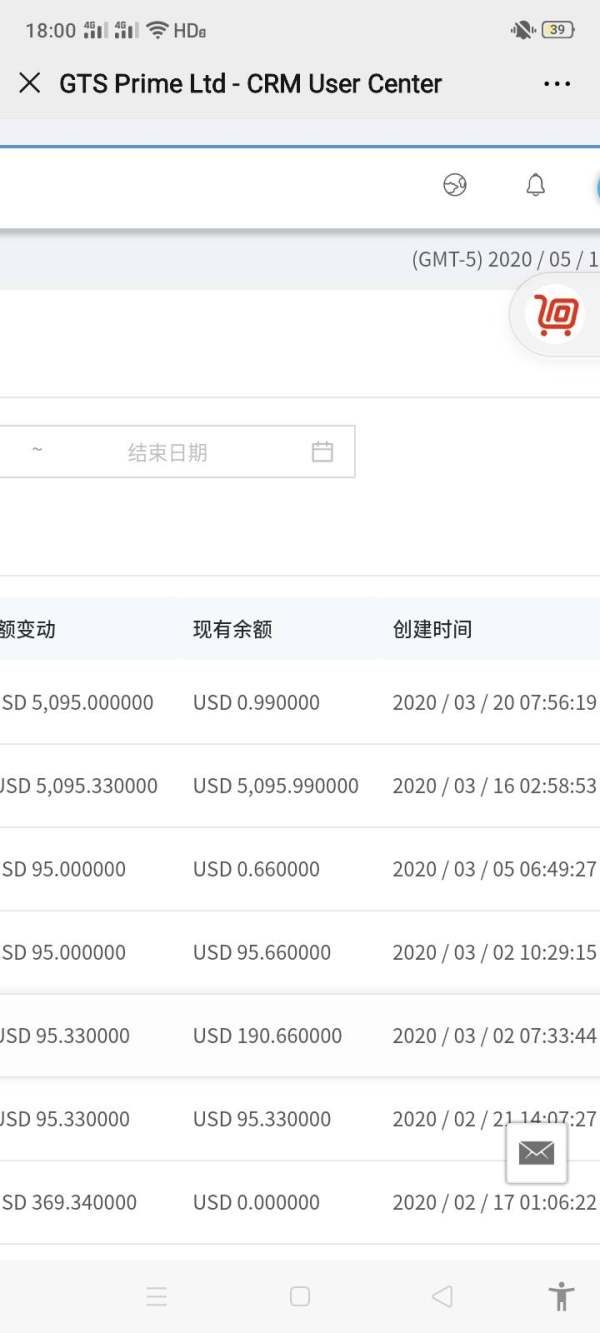Select balance USD 95.660000 cell

[262, 953]
